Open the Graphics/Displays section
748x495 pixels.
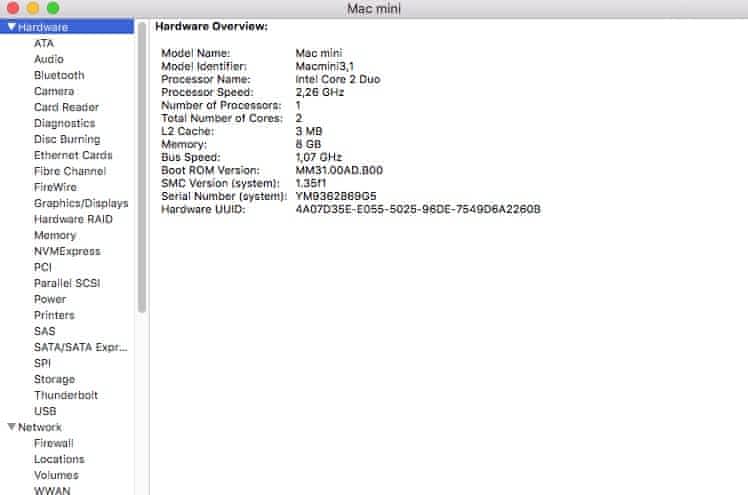[x=81, y=203]
